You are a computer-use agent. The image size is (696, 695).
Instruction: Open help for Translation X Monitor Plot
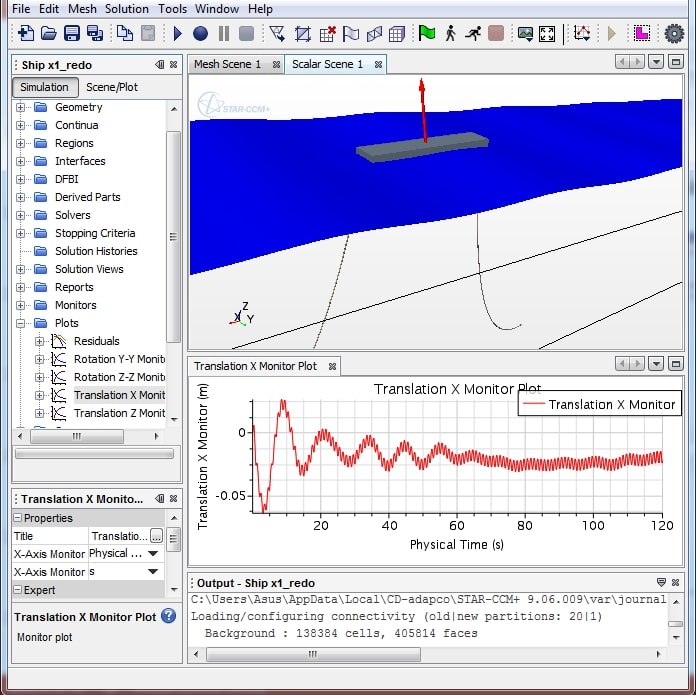(x=169, y=616)
